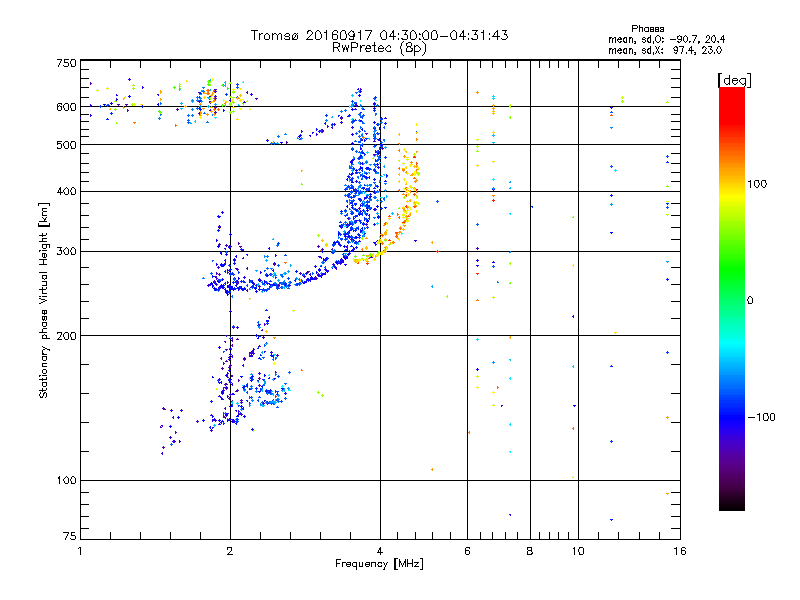Screen dimensions: 800x600
Task: Click the y-axis tick label '600'
Action: [66, 107]
